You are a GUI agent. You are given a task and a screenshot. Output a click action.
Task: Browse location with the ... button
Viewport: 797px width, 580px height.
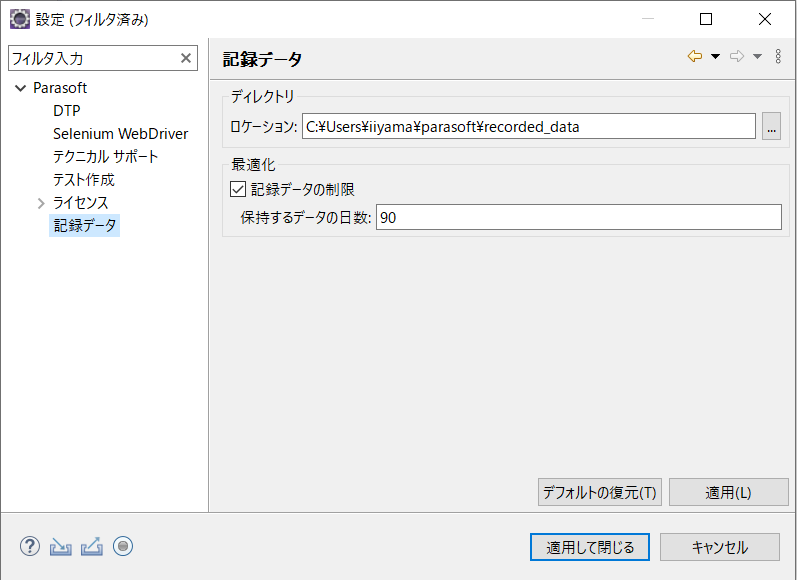click(772, 126)
